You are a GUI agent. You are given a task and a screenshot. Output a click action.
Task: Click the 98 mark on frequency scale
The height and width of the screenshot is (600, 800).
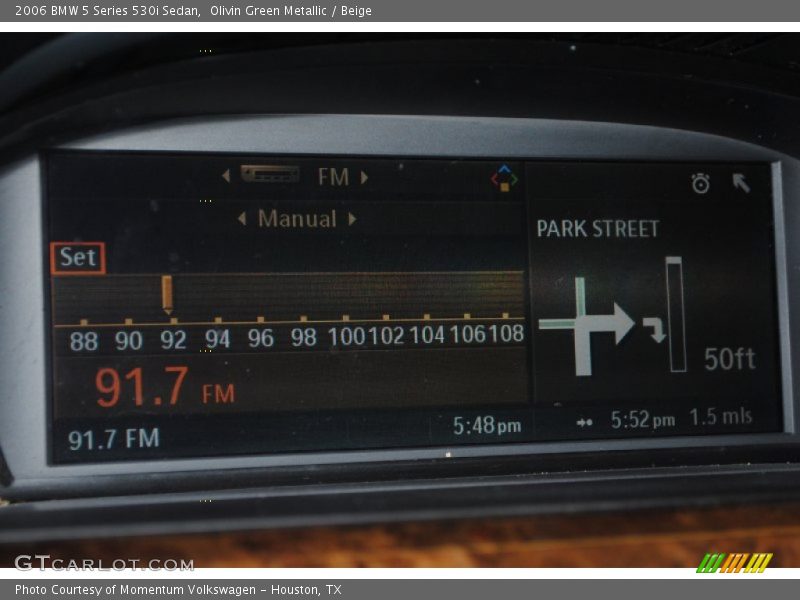[304, 337]
